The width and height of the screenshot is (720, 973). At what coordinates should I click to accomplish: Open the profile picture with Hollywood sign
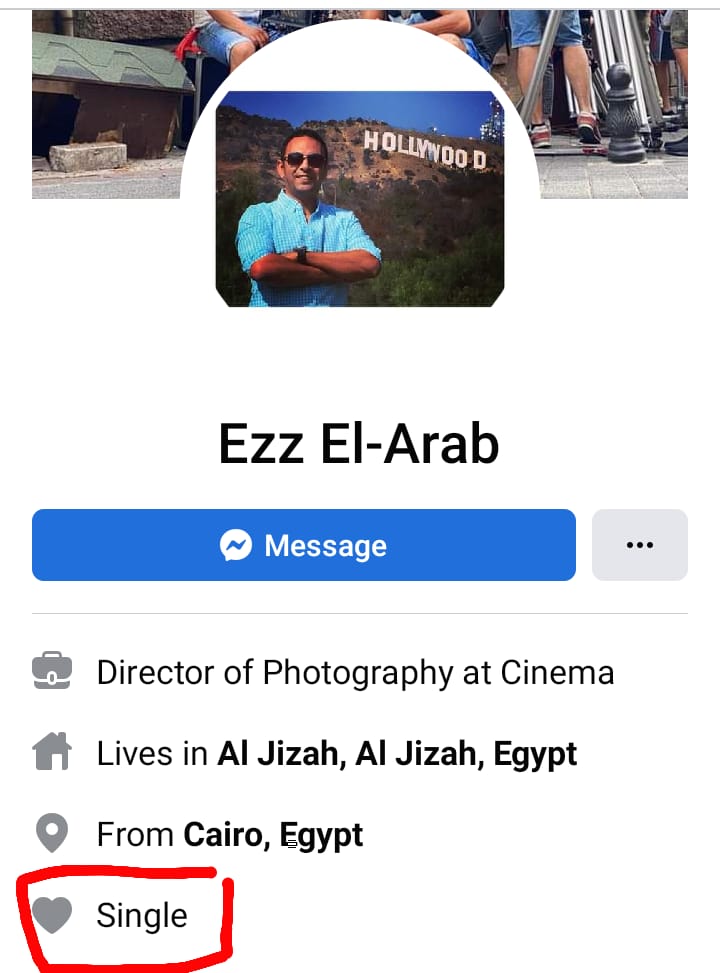click(360, 199)
